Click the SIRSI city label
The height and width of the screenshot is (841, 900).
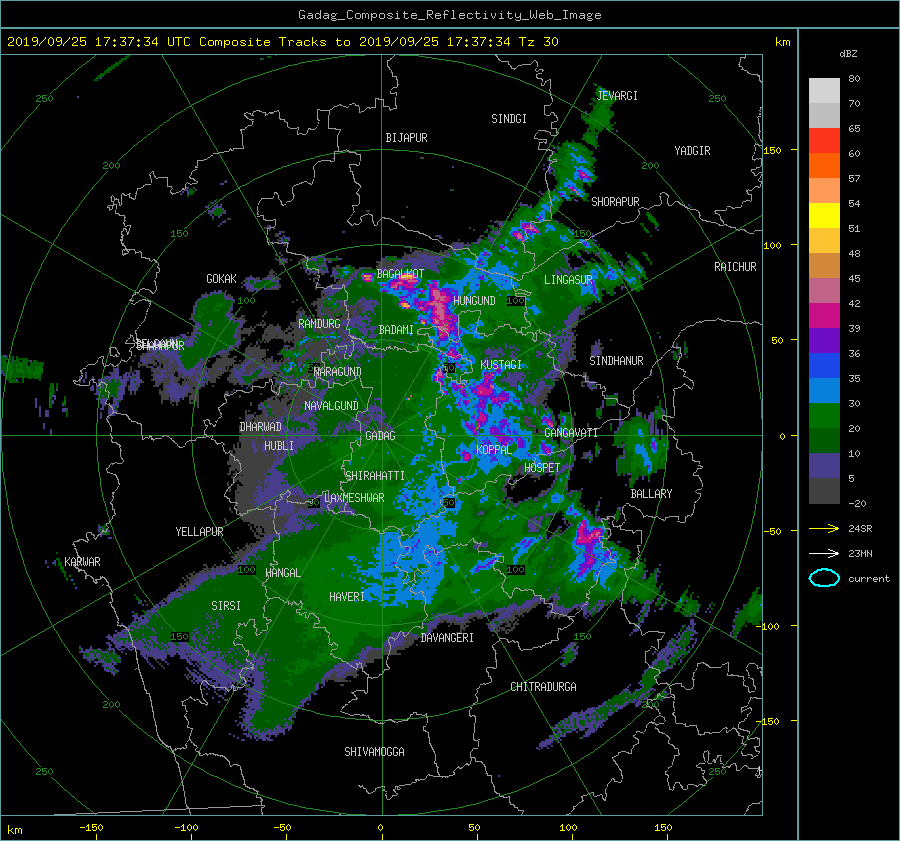click(x=226, y=606)
